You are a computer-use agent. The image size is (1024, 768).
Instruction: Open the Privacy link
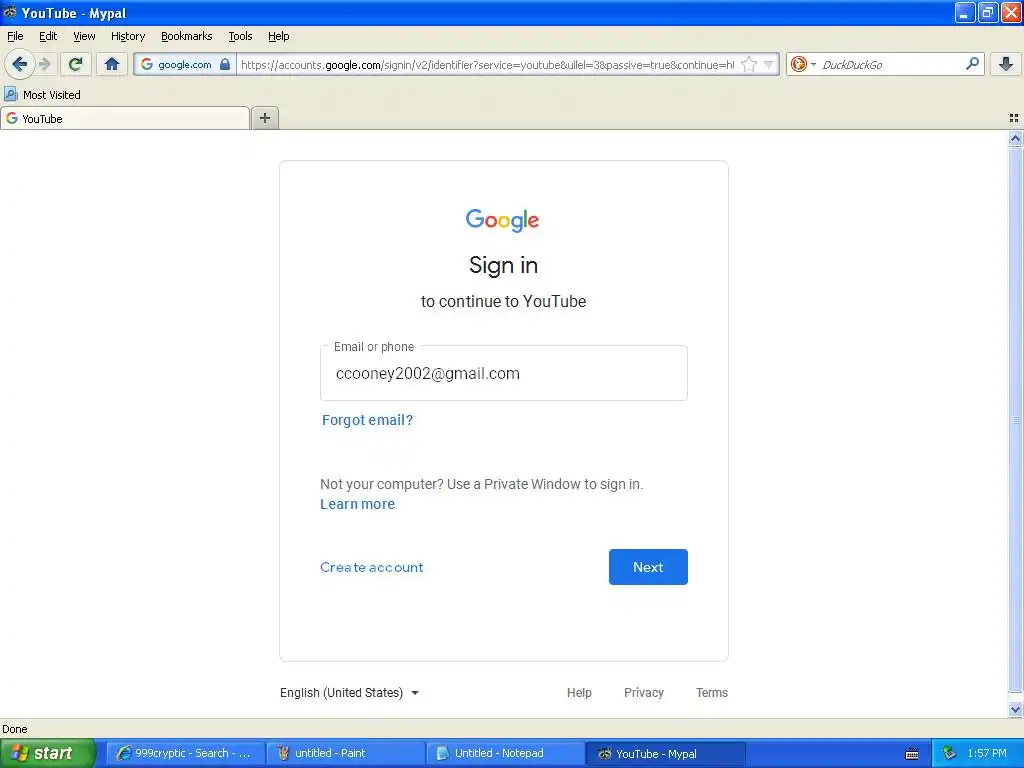(x=643, y=692)
